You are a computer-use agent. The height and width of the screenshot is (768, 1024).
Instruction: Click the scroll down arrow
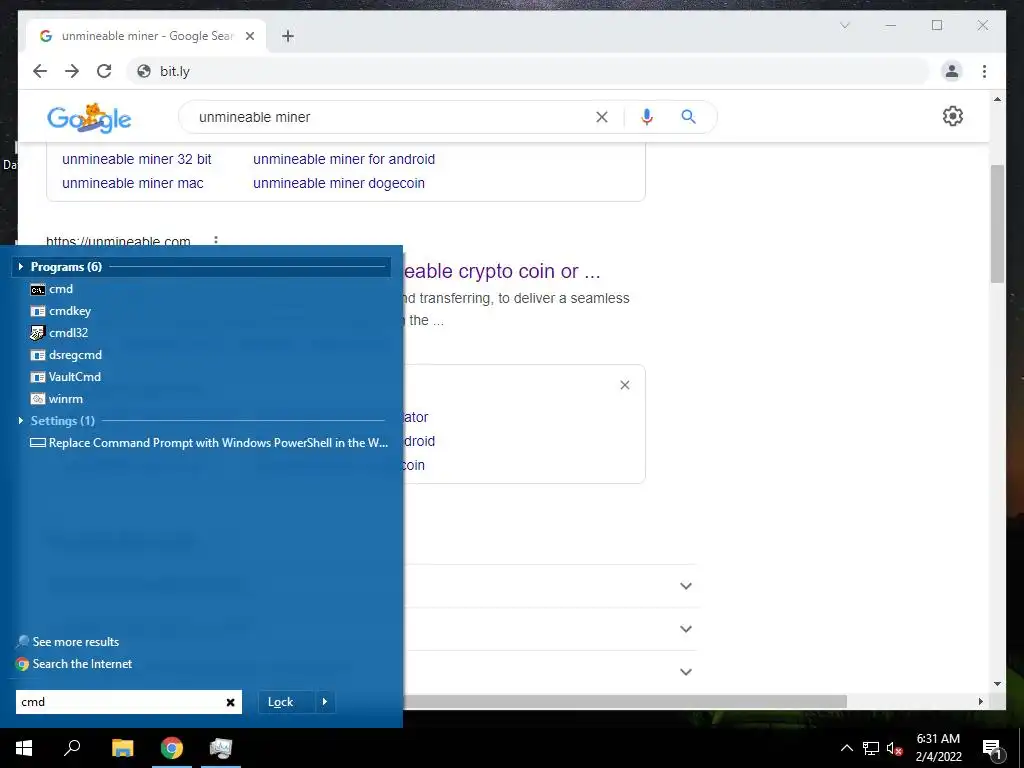tap(997, 684)
